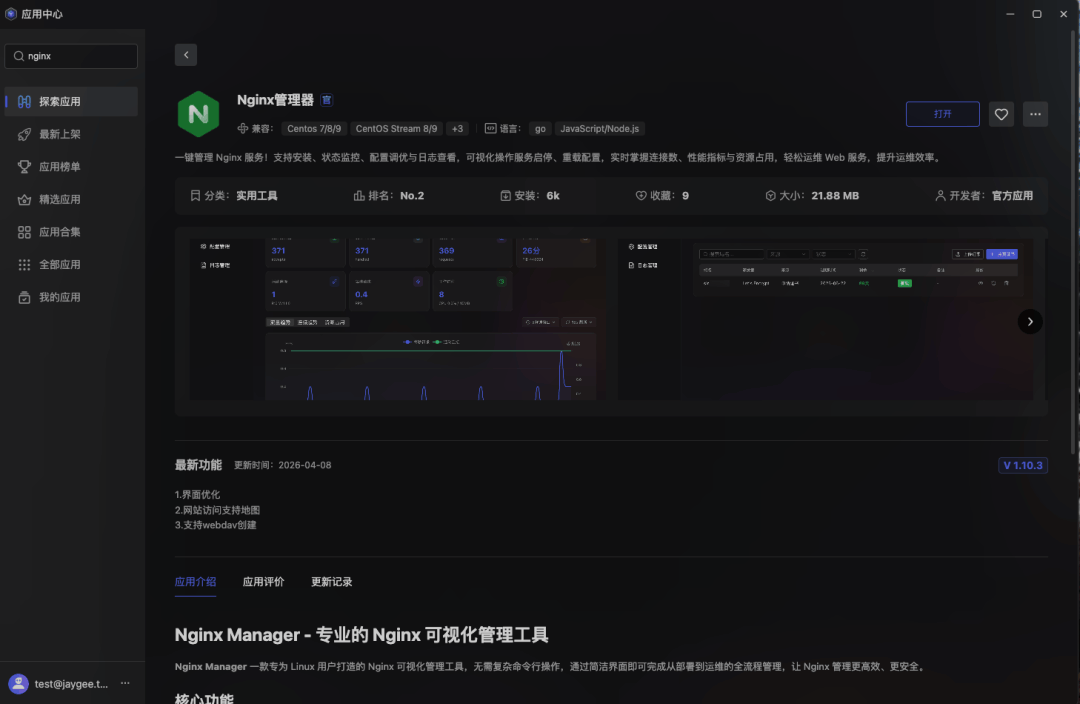Expand the +3 compatibility tag

point(457,128)
